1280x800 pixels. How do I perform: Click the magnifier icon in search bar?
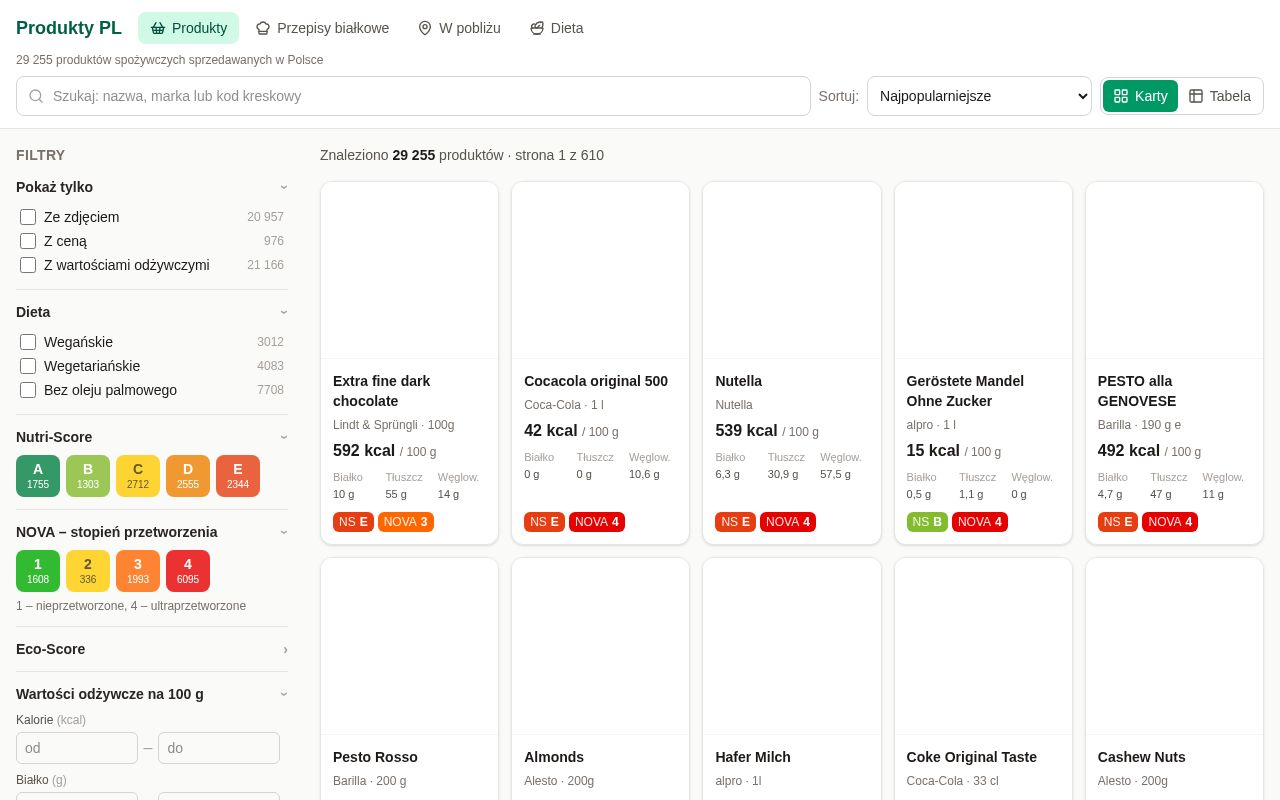pyautogui.click(x=36, y=96)
